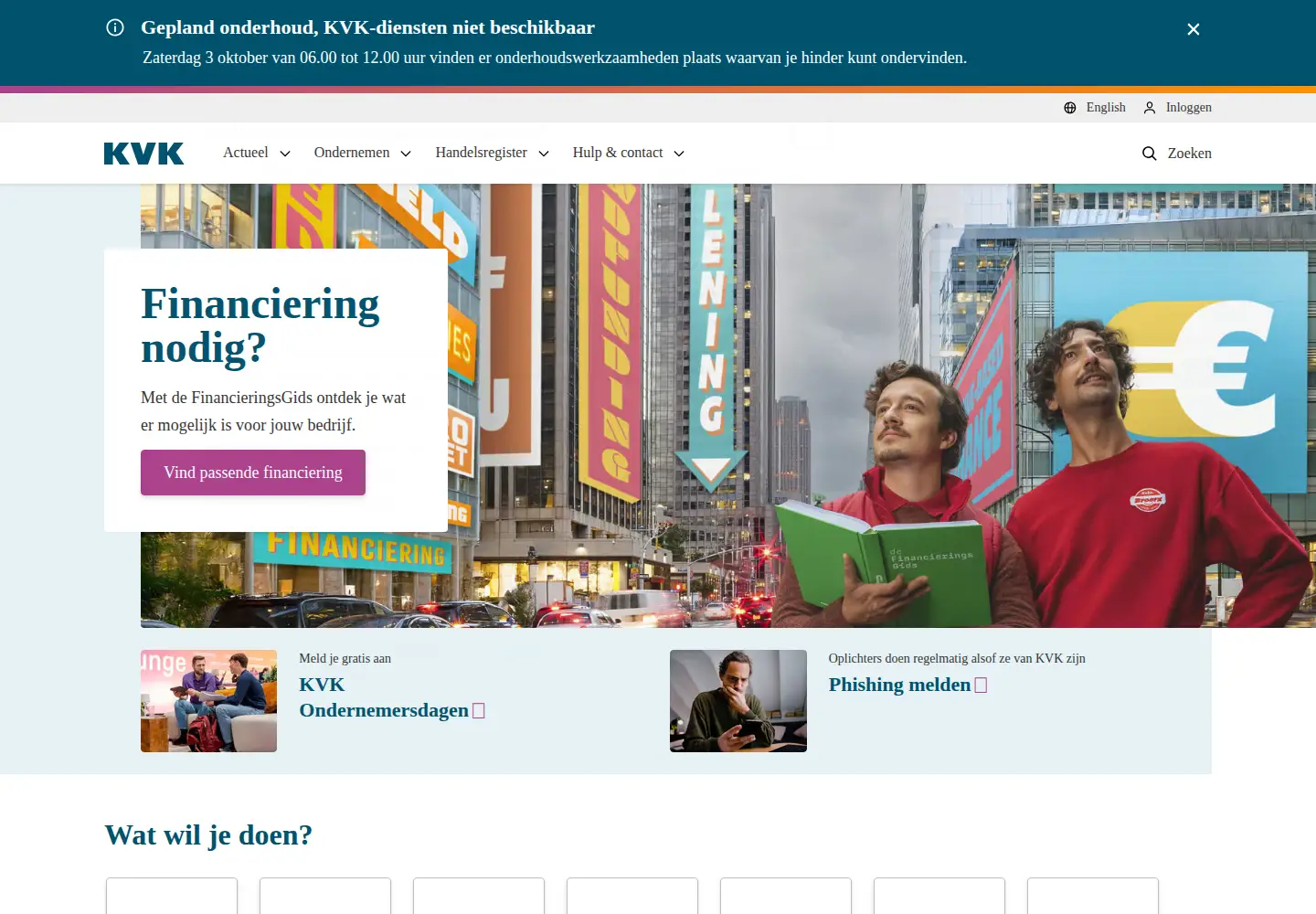This screenshot has width=1316, height=914.
Task: Click the user profile icon
Action: (x=1150, y=108)
